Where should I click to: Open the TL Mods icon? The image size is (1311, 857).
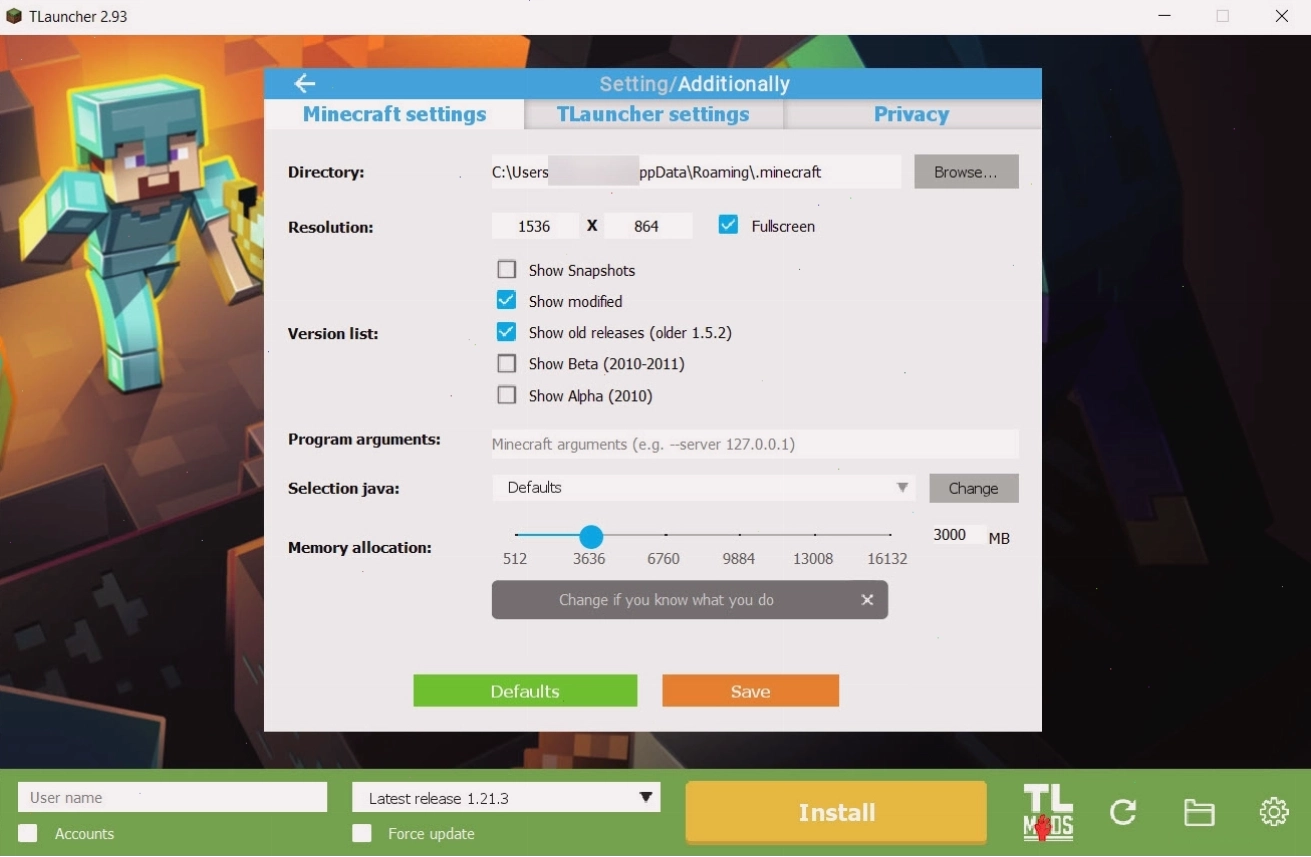click(x=1048, y=812)
